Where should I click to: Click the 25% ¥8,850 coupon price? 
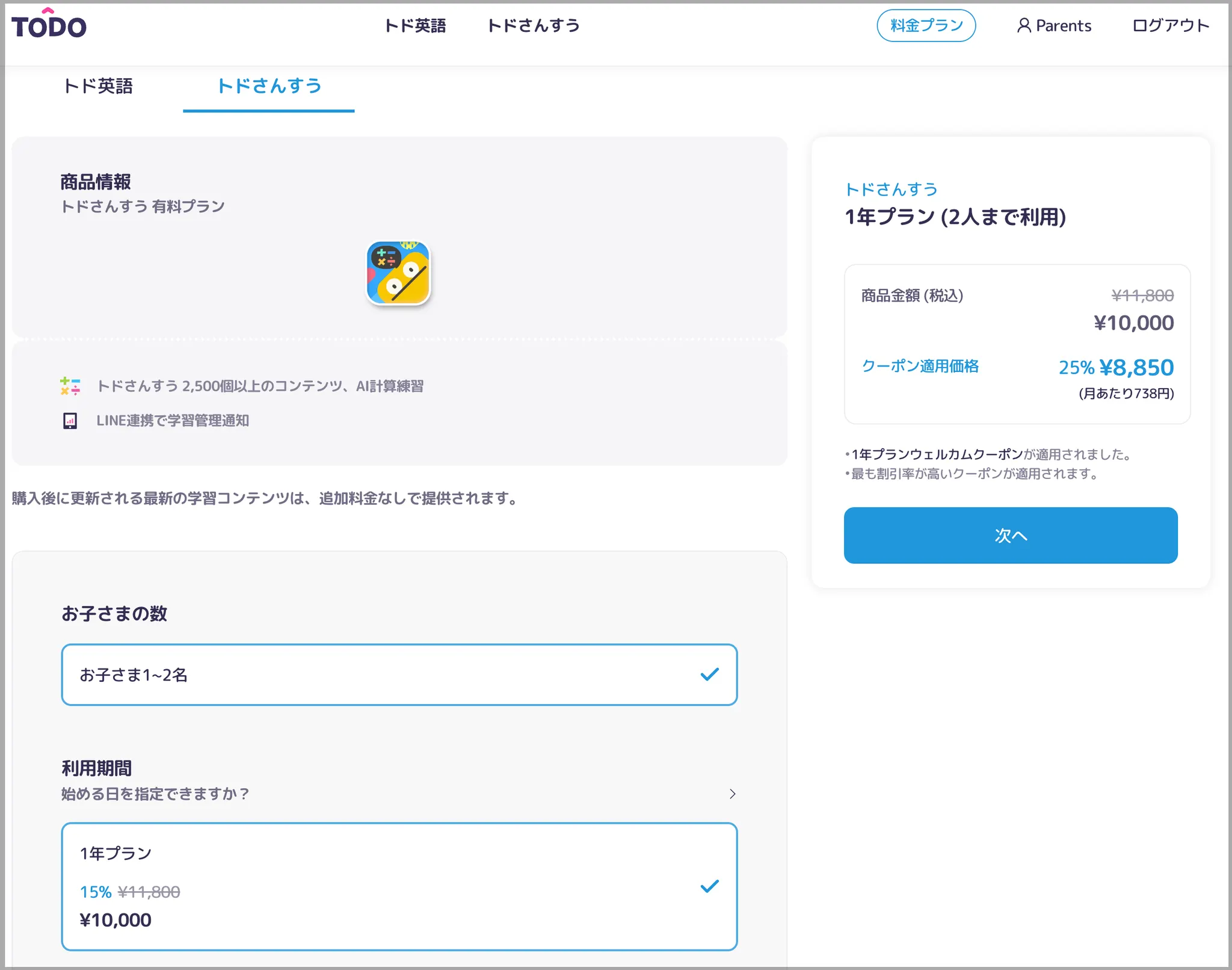(x=1116, y=367)
